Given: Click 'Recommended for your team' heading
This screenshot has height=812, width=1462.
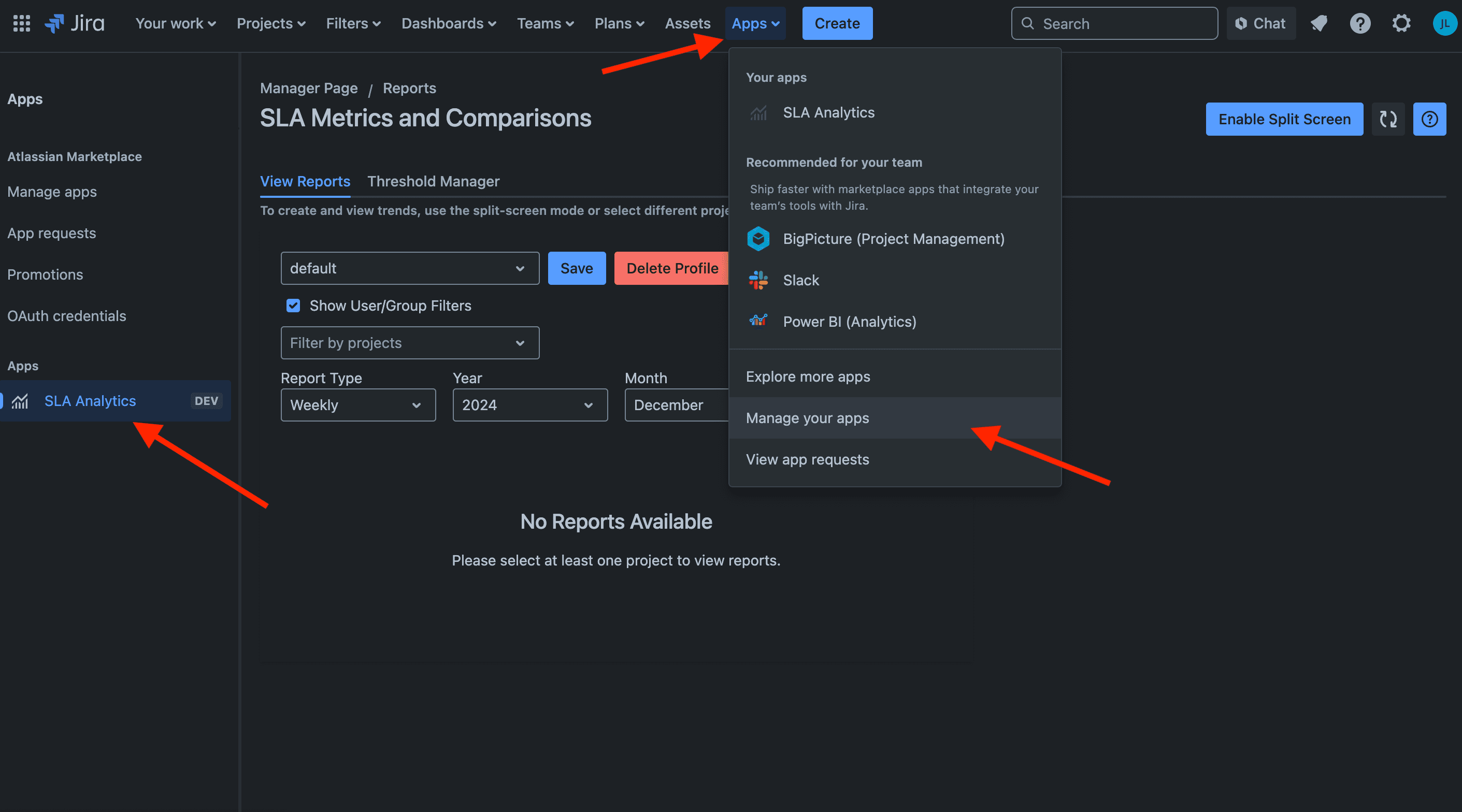Looking at the screenshot, I should tap(834, 163).
